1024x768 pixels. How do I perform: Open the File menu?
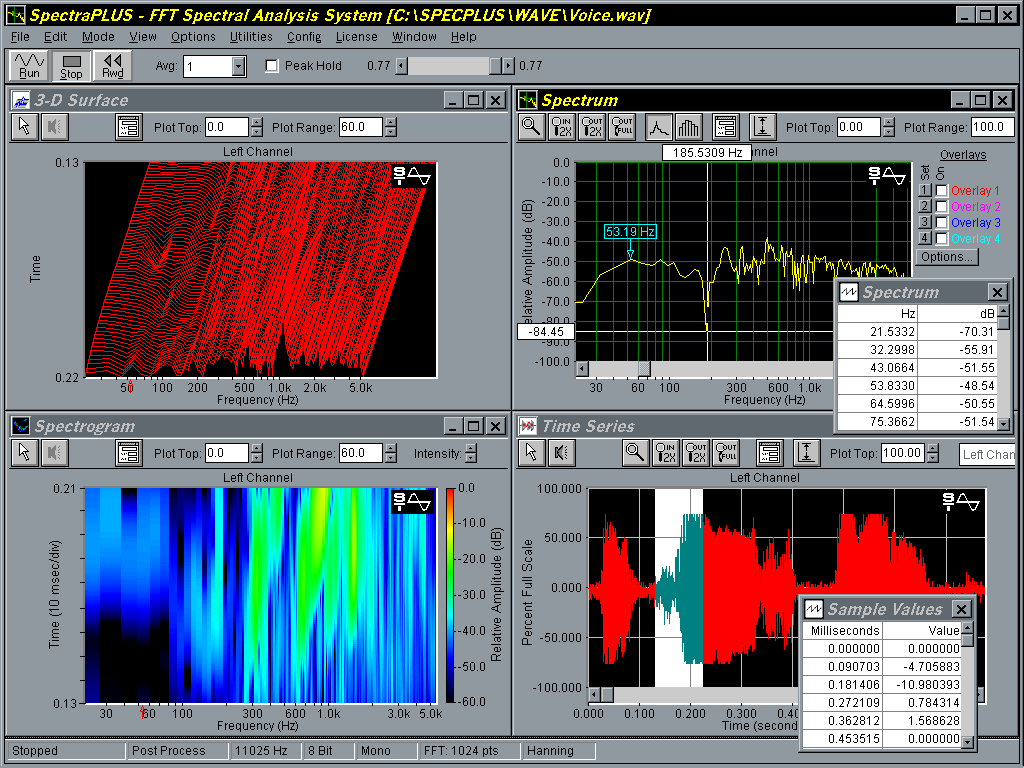[20, 37]
